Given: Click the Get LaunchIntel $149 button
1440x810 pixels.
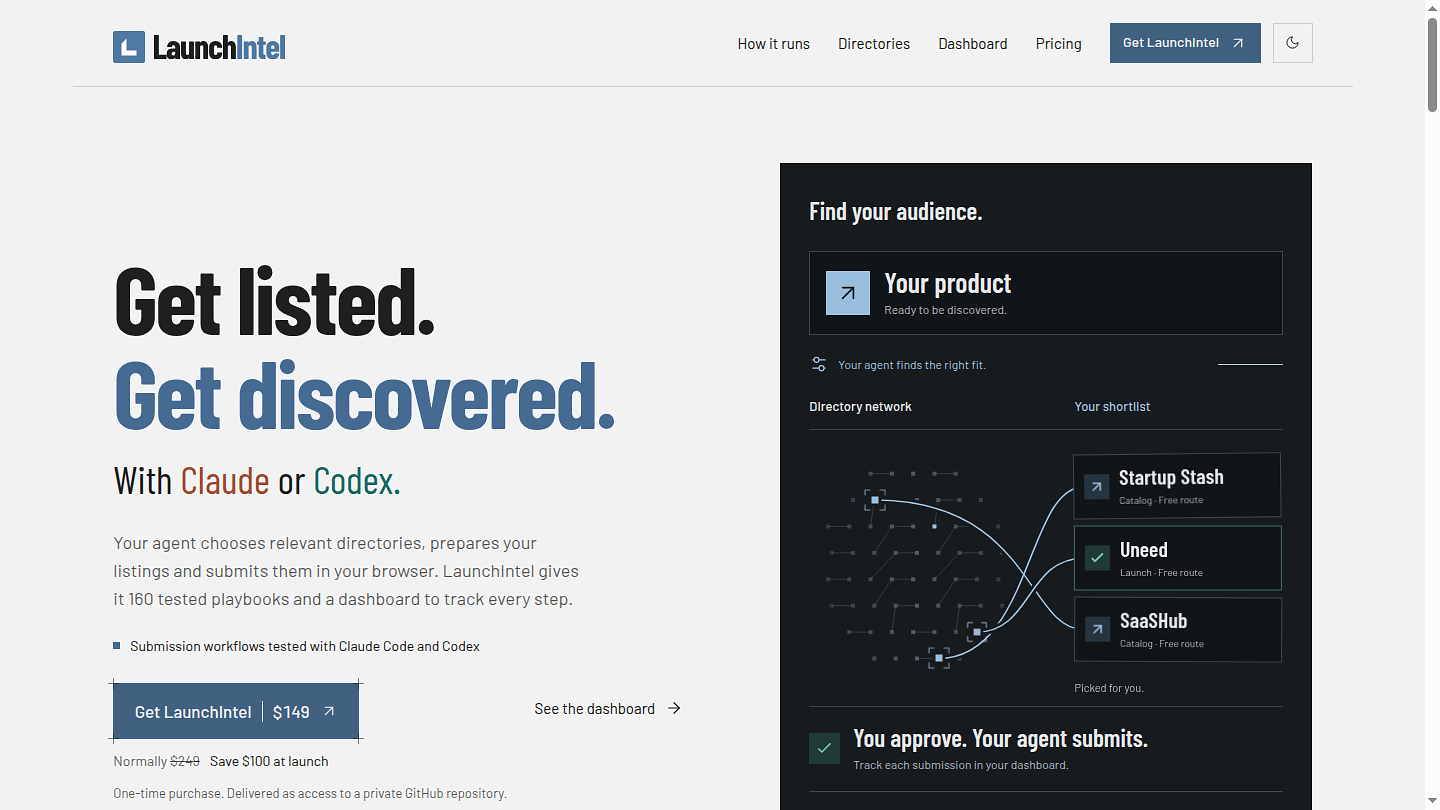Looking at the screenshot, I should click(x=236, y=712).
